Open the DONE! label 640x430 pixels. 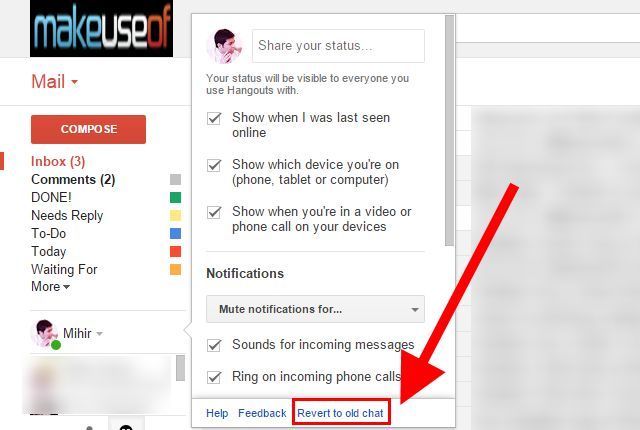point(51,197)
